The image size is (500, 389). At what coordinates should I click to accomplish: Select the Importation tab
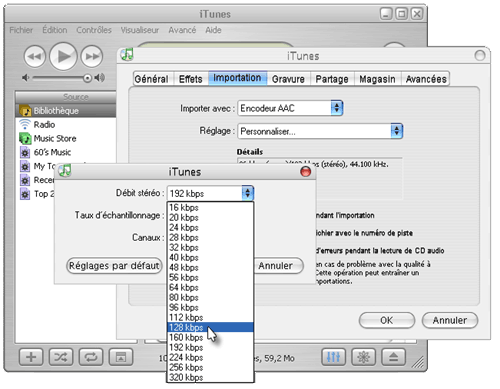coord(237,78)
